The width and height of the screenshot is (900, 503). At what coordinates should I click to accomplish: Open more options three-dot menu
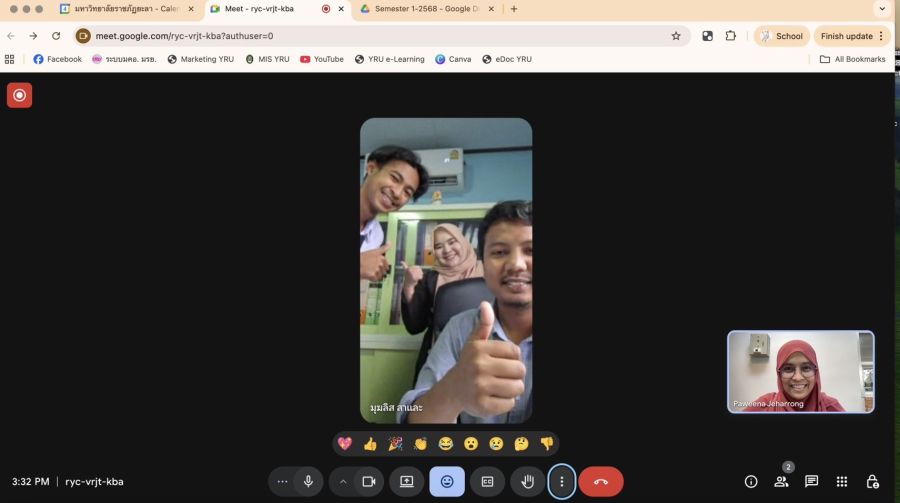click(x=562, y=481)
